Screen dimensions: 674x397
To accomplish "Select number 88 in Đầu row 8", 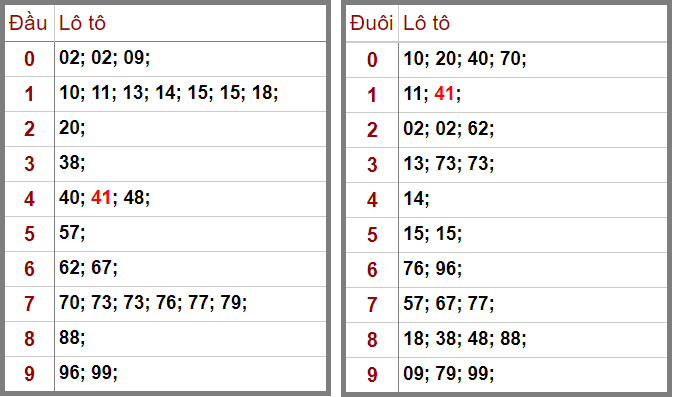I will (x=70, y=337).
